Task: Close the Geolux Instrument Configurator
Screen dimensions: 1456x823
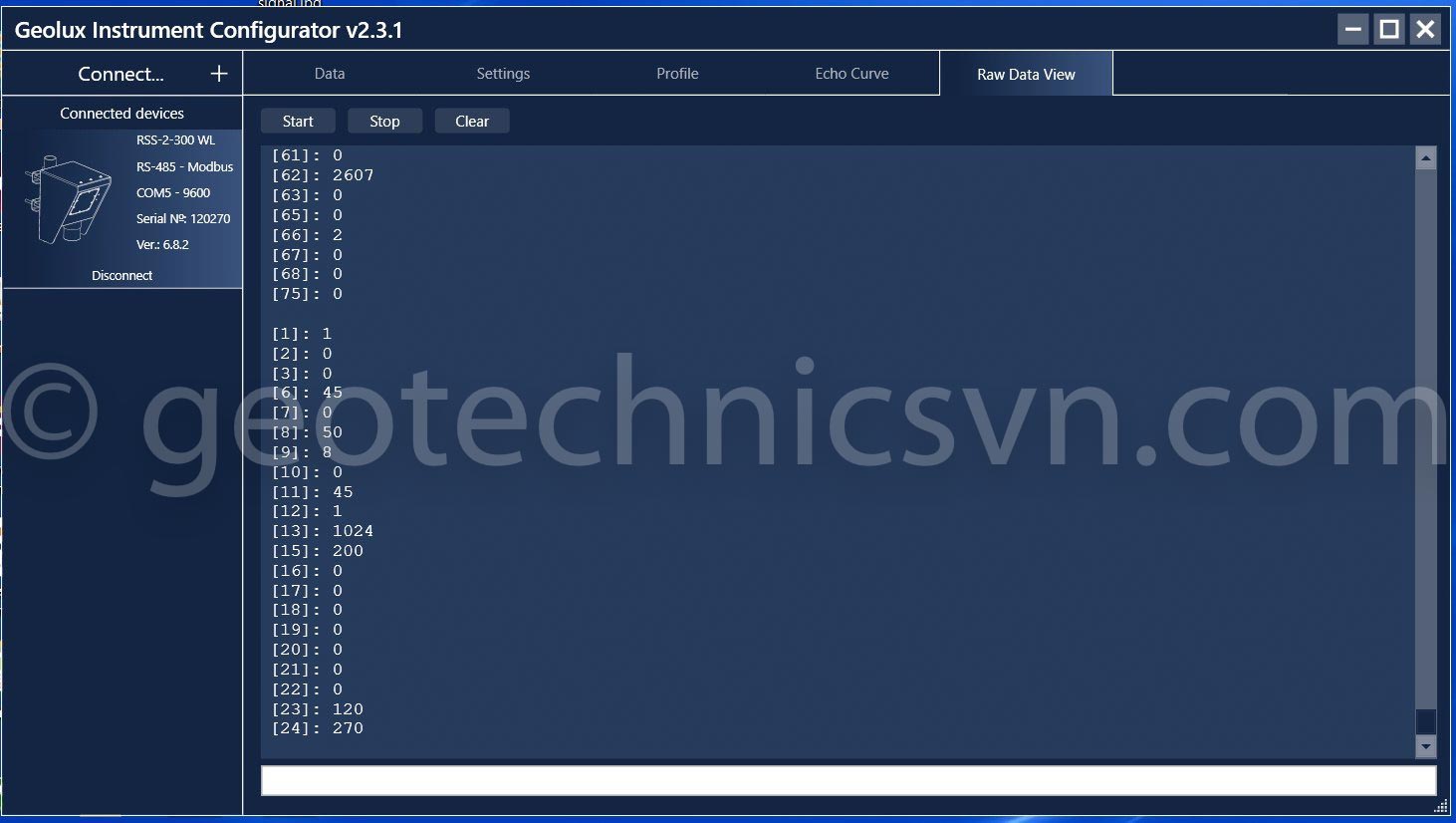Action: (x=1426, y=30)
